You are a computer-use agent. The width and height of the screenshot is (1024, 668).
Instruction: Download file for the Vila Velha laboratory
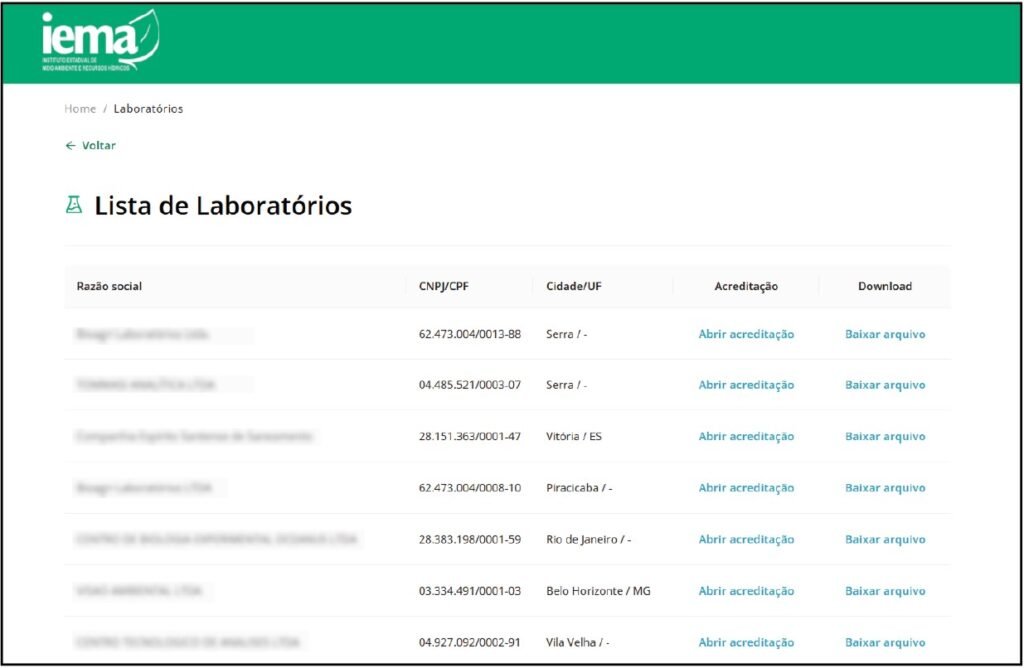pos(885,643)
